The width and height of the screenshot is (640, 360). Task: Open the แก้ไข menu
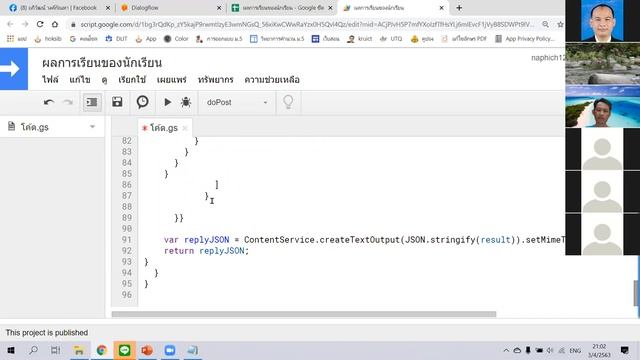(x=80, y=80)
